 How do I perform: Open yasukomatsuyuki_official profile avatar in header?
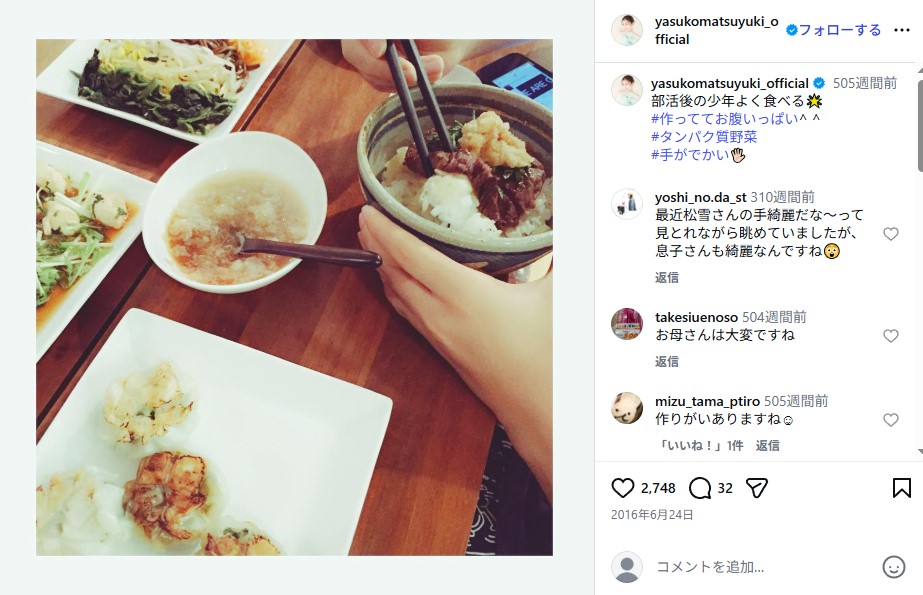point(627,30)
